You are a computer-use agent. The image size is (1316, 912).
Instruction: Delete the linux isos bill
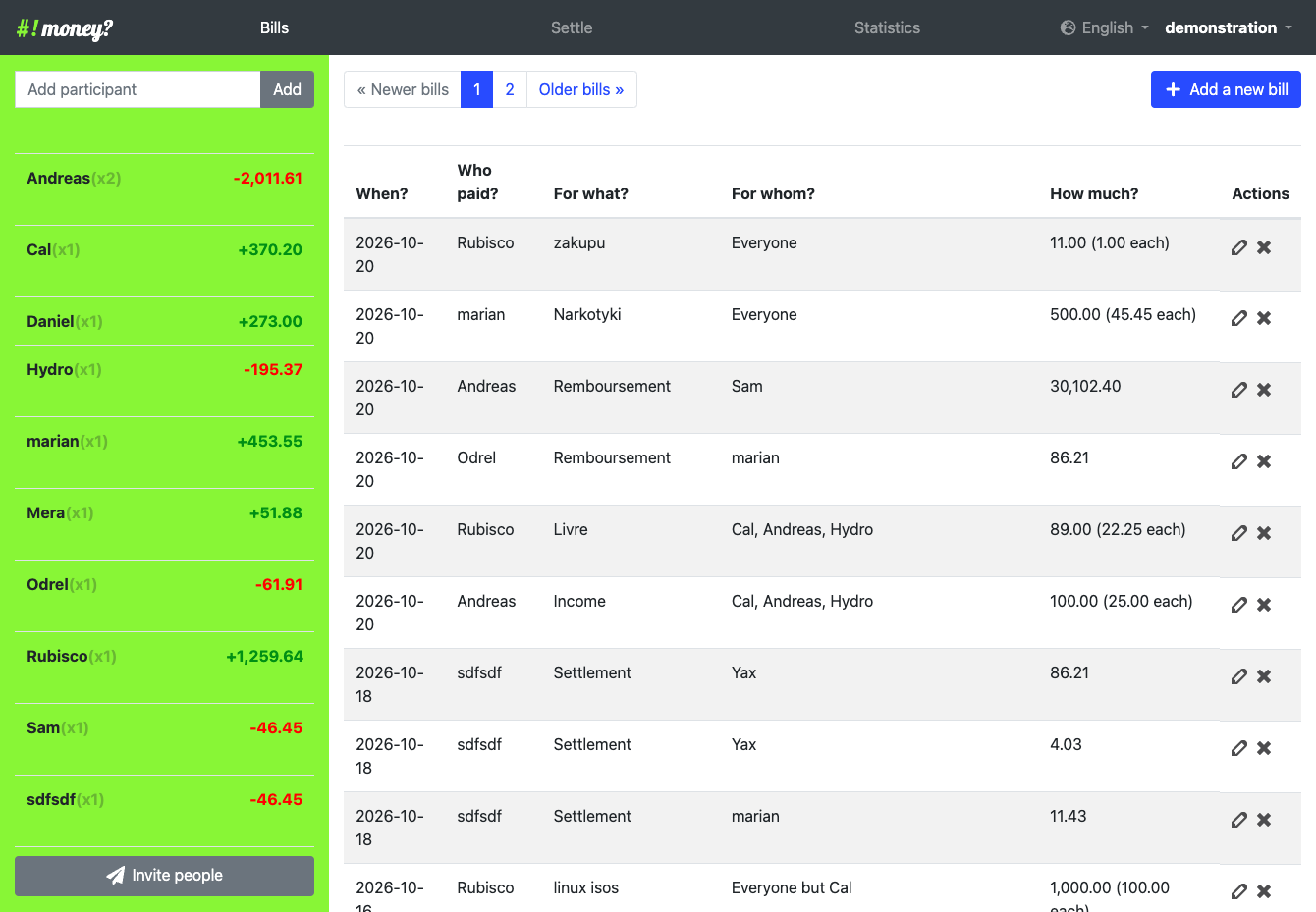tap(1264, 891)
